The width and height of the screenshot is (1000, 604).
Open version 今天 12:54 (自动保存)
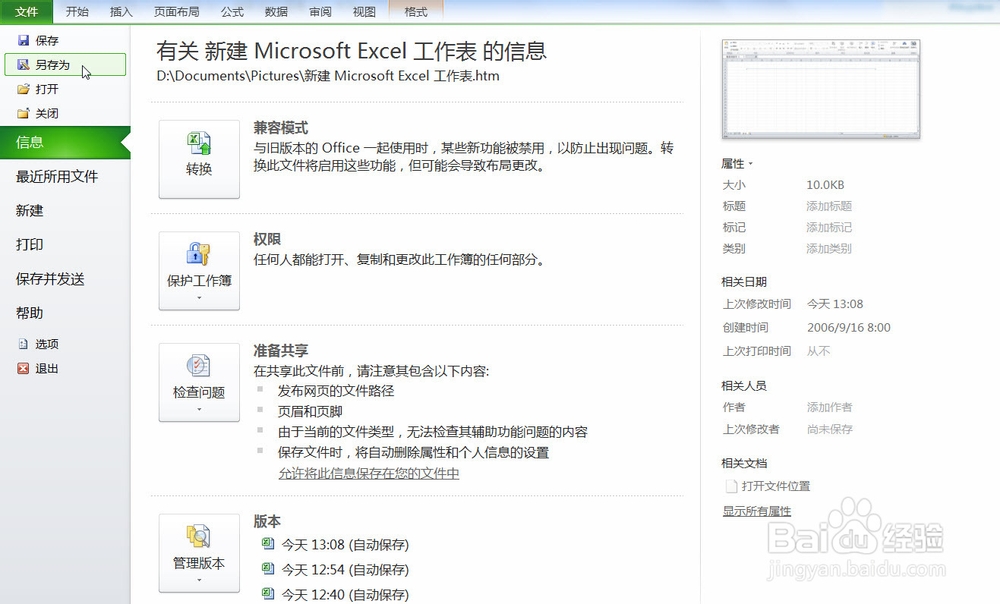pyautogui.click(x=345, y=570)
